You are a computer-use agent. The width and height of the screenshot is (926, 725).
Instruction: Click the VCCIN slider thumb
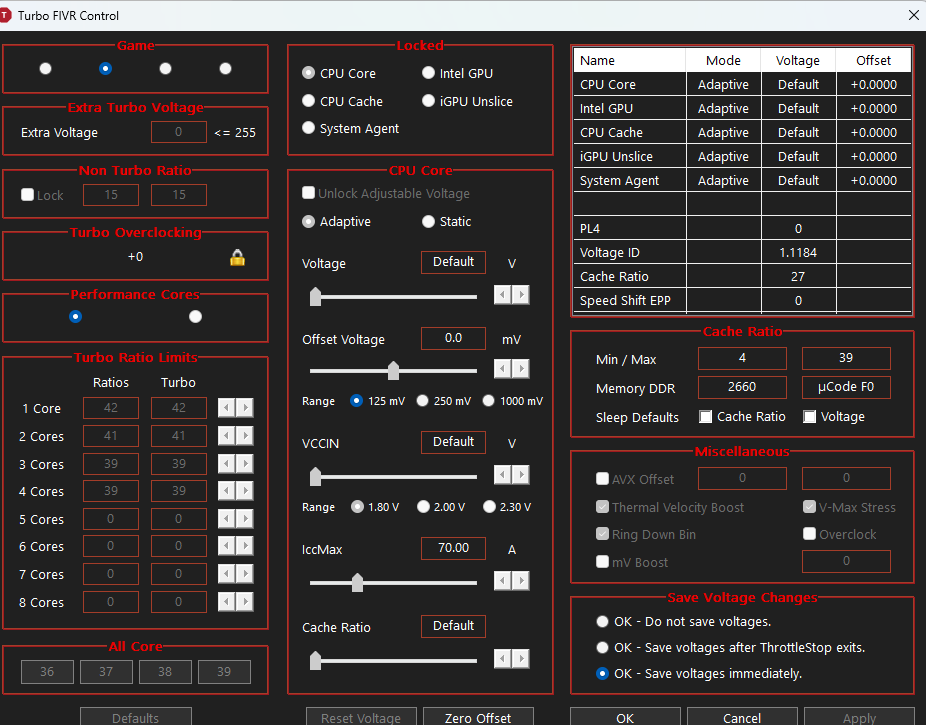316,476
